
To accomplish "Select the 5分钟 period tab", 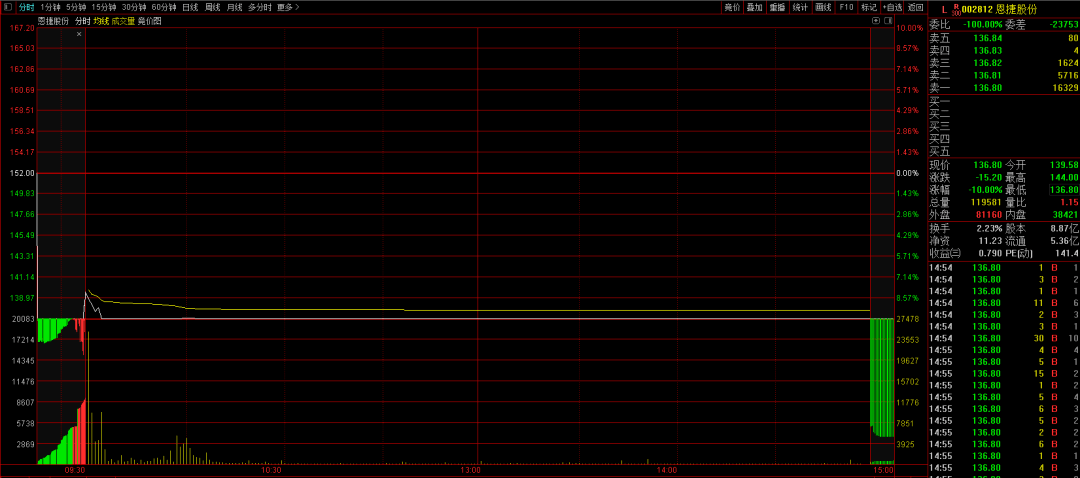I will pyautogui.click(x=76, y=7).
